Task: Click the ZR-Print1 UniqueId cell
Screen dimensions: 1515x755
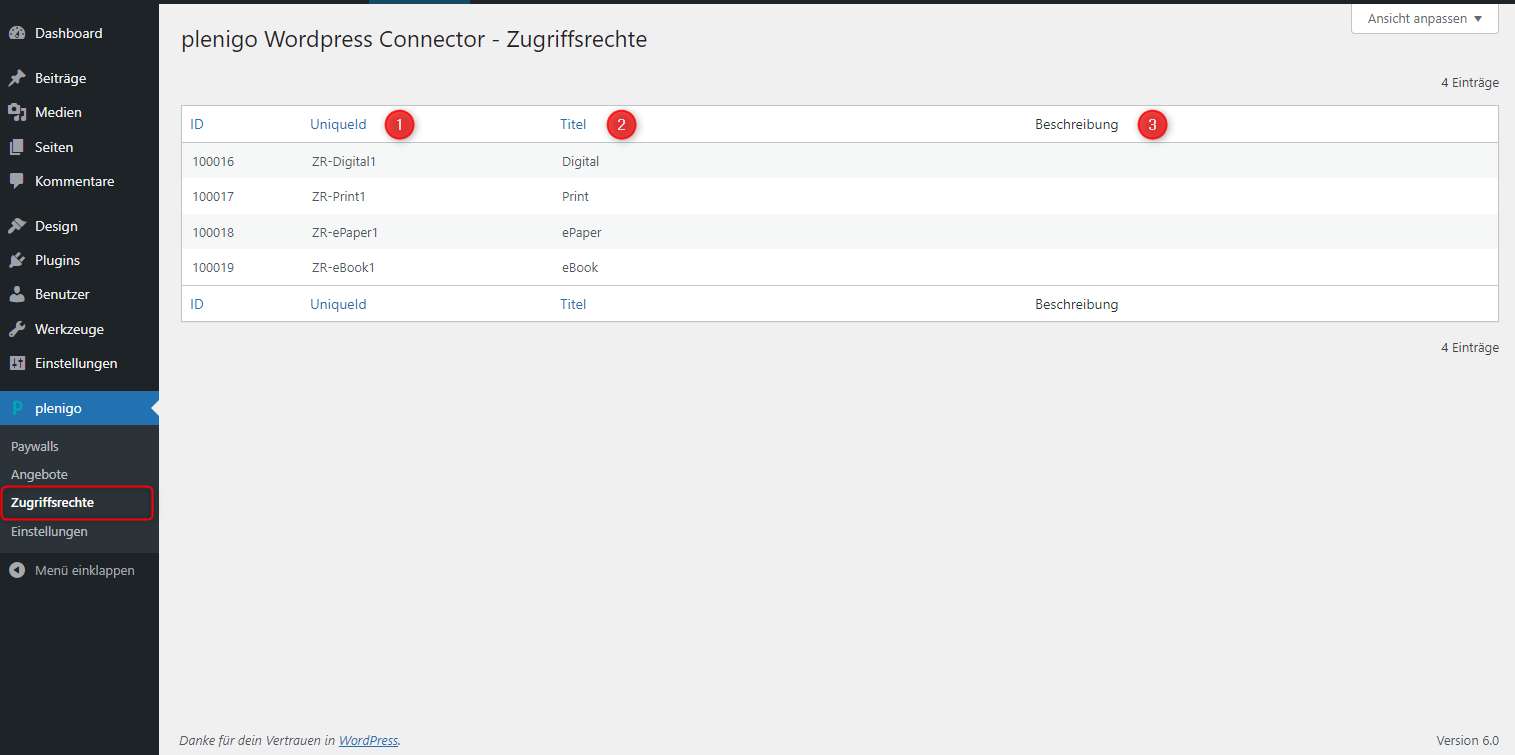Action: tap(339, 197)
